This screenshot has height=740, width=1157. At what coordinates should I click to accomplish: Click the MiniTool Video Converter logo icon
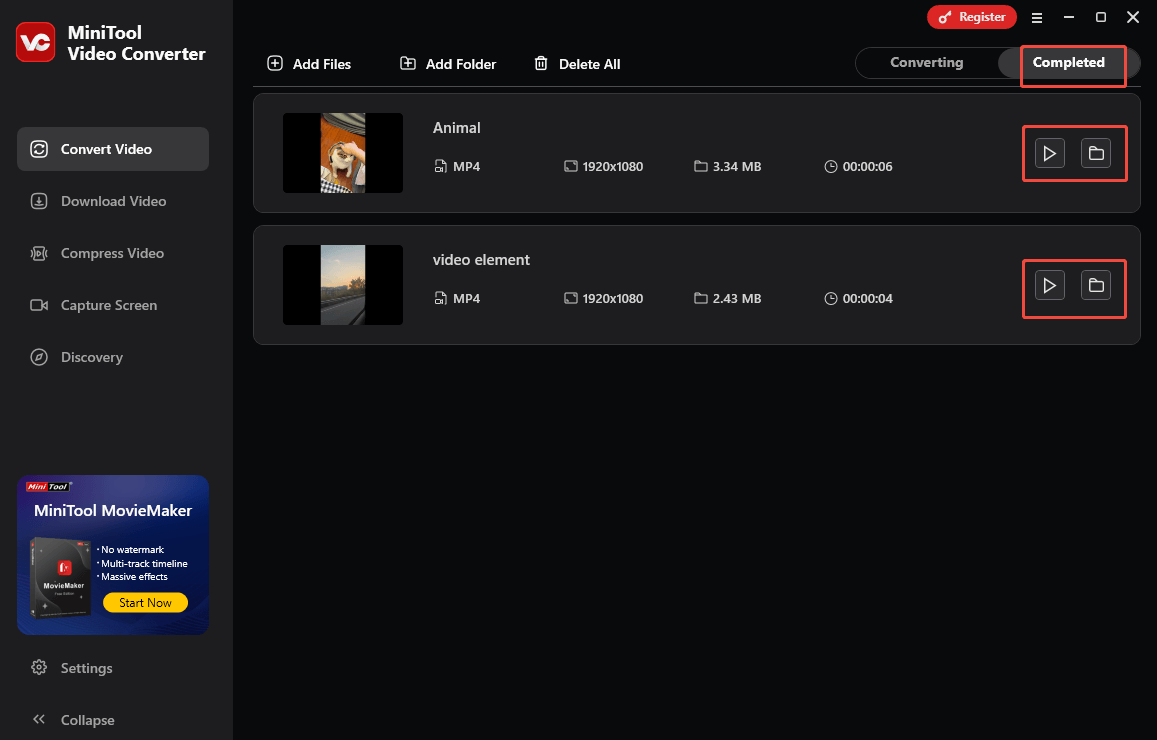click(35, 42)
